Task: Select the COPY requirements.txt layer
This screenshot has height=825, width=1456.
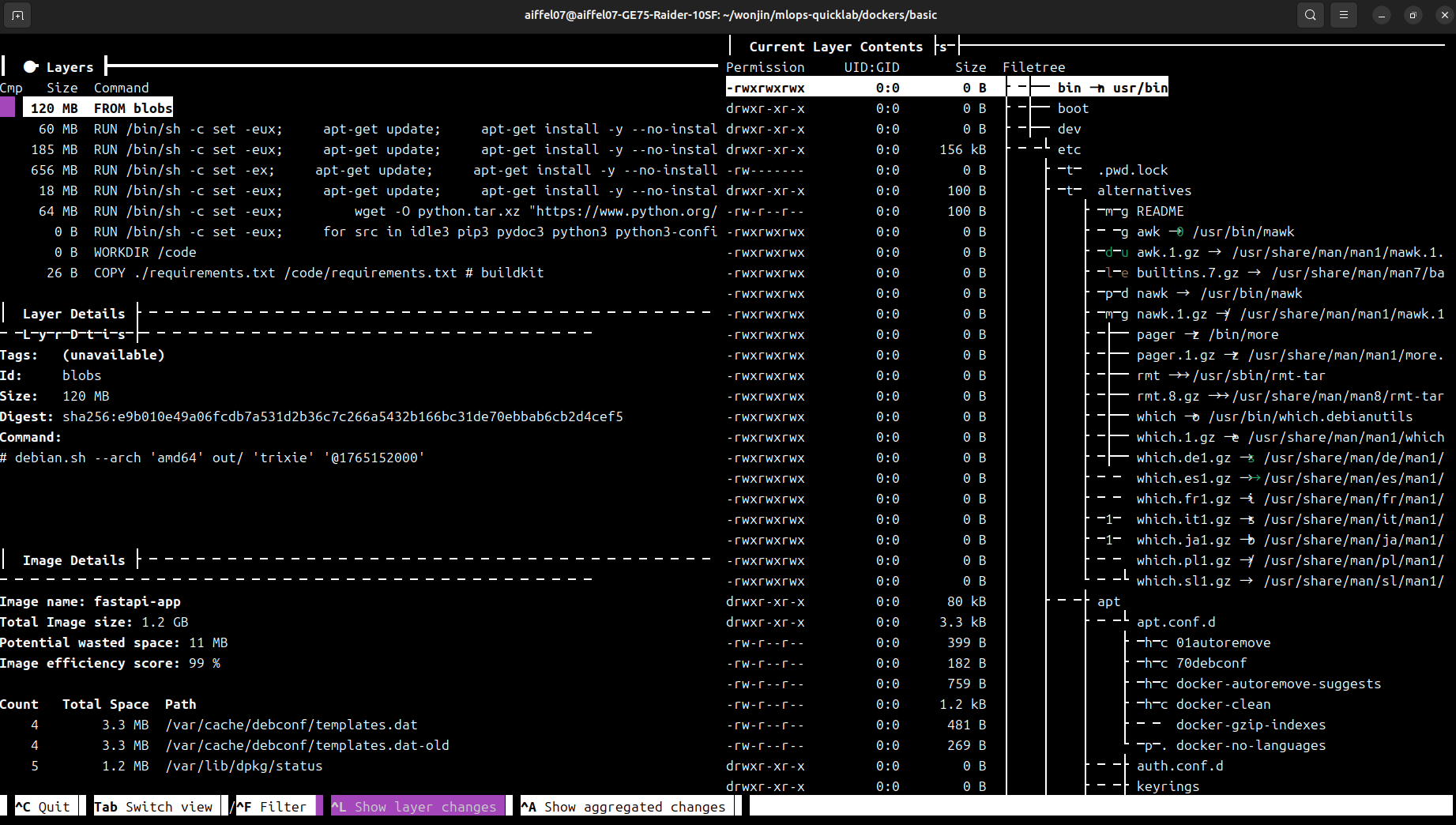Action: coord(359,273)
